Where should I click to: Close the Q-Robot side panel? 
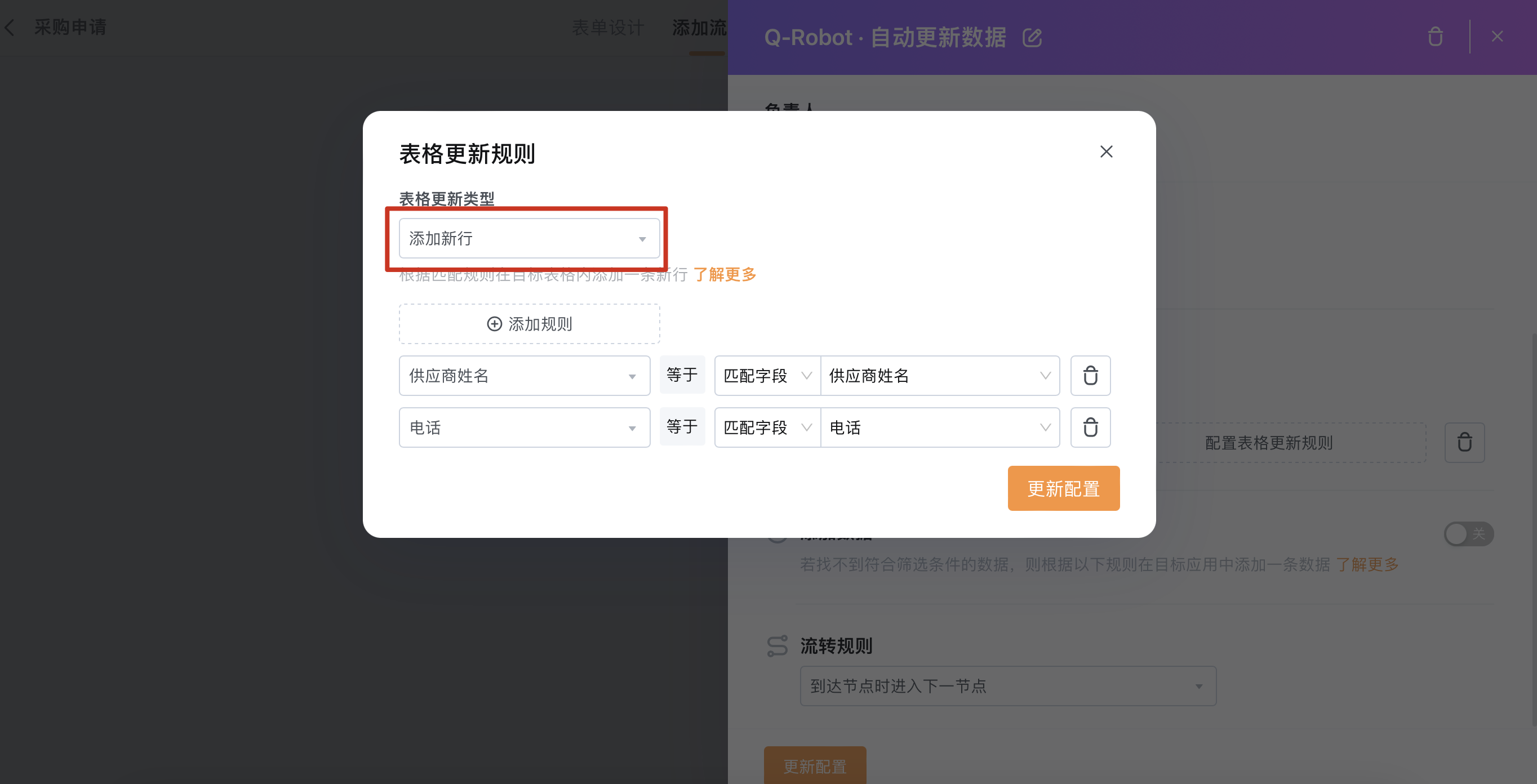(x=1497, y=37)
